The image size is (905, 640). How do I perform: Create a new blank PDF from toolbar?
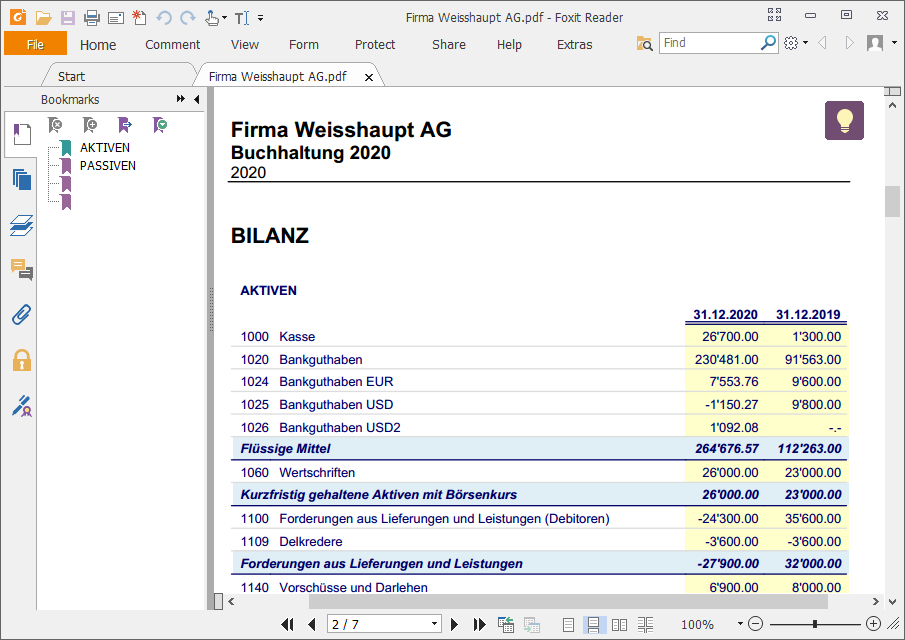click(139, 17)
